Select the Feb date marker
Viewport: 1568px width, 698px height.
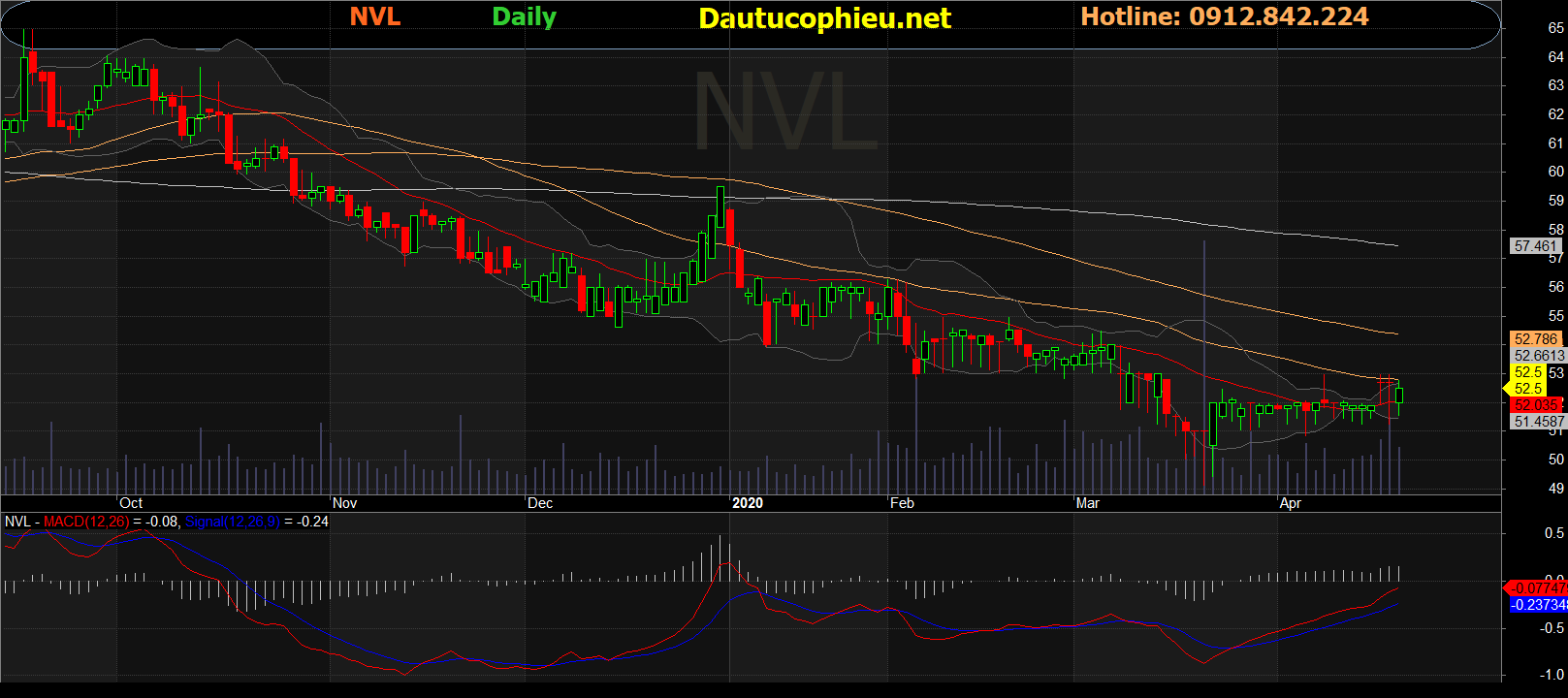902,503
